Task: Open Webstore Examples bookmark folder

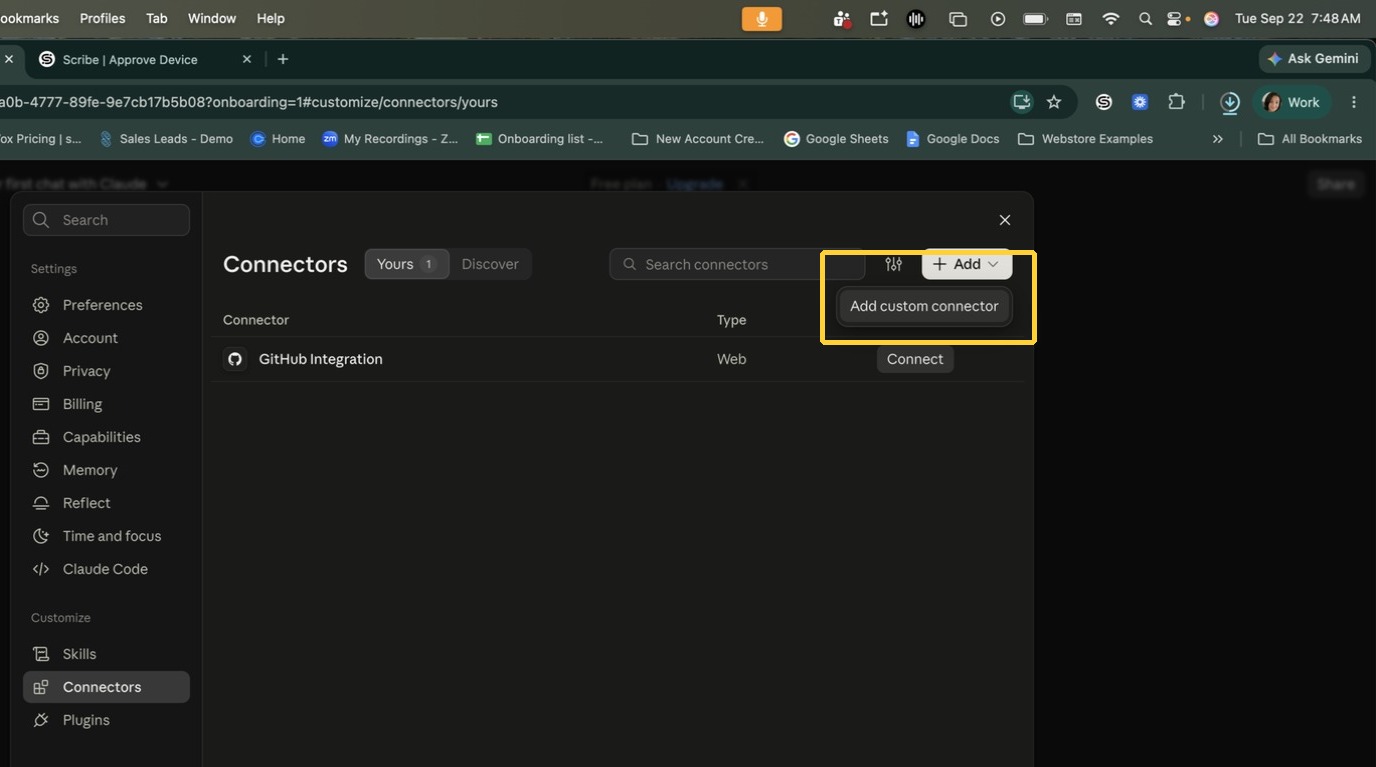Action: [1085, 139]
